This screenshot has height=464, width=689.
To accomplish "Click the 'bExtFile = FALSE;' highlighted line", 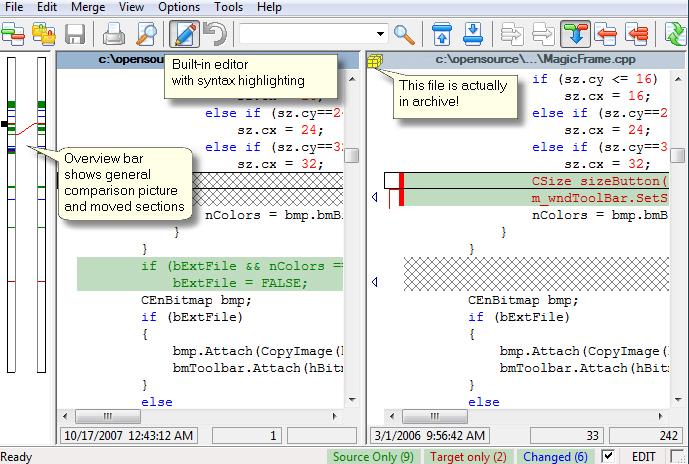I will (x=210, y=283).
